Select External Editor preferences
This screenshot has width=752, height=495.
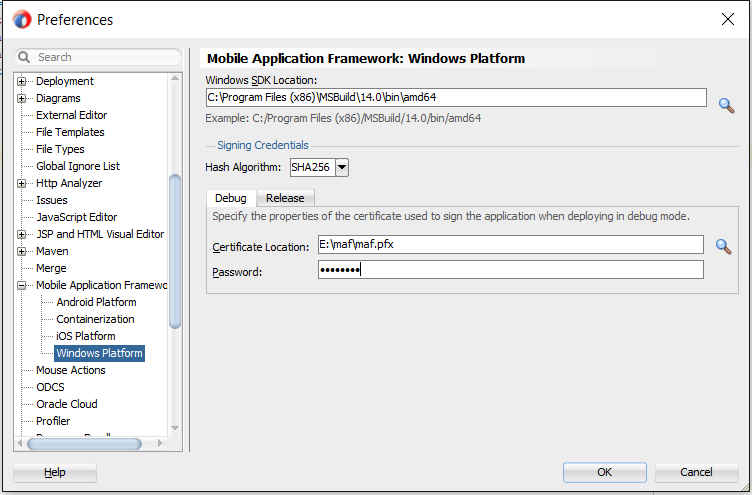[71, 115]
